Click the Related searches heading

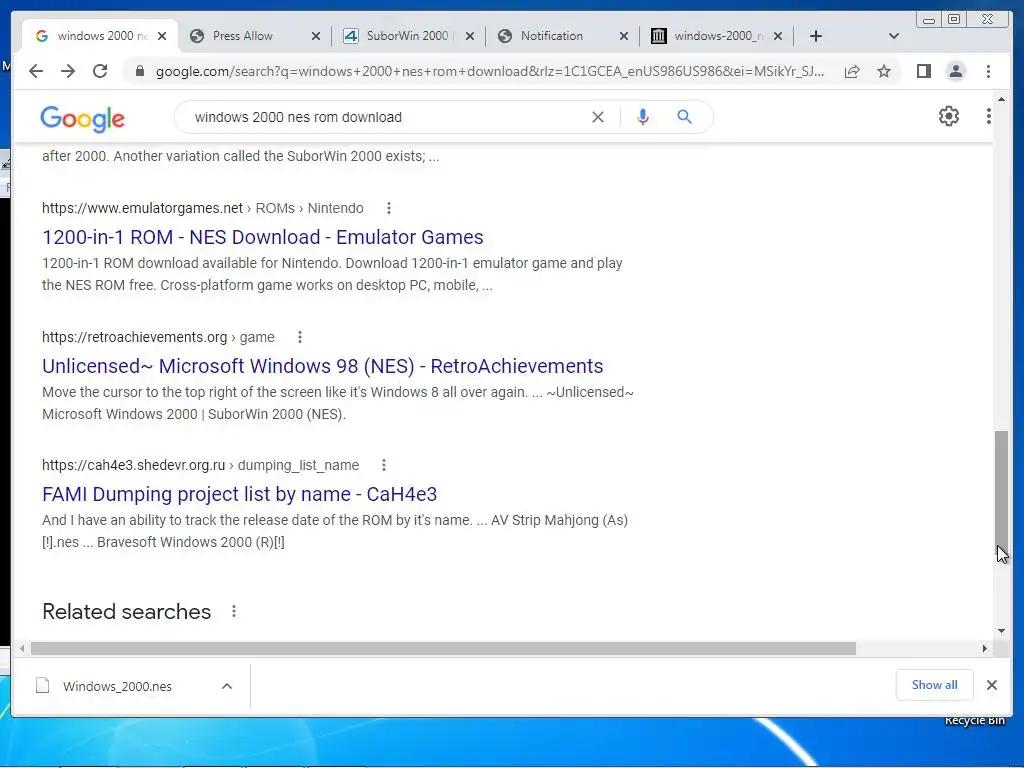point(127,612)
